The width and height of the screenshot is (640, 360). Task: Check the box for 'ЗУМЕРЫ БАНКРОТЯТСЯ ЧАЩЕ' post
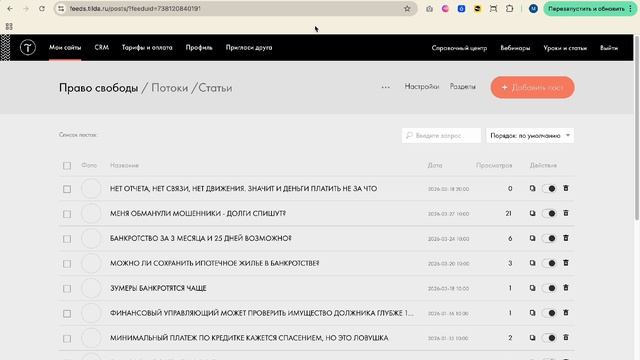point(67,289)
